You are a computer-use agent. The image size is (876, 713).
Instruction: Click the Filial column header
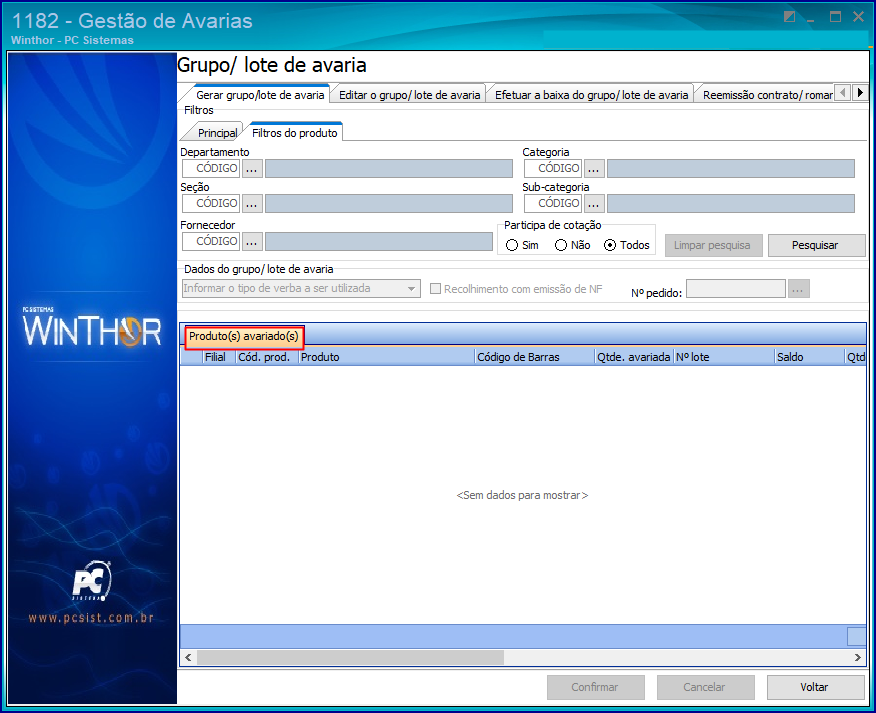click(218, 357)
